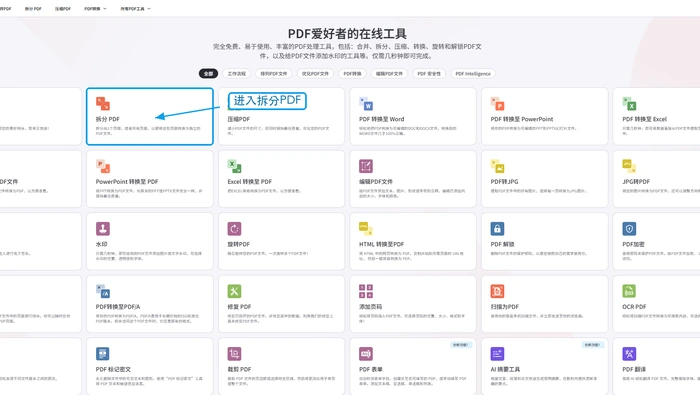This screenshot has width=700, height=395.
Task: Click the 修复 PDF title
Action: pos(239,307)
